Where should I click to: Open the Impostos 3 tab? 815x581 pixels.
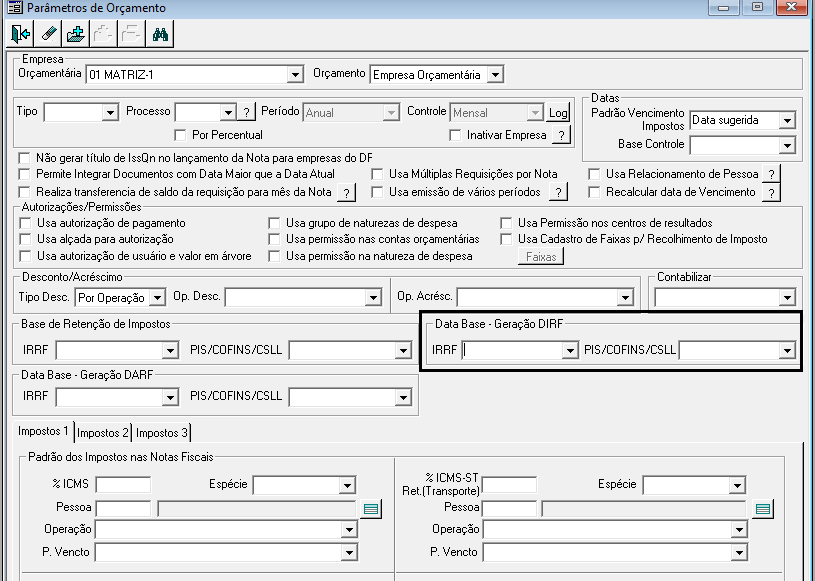(x=162, y=433)
